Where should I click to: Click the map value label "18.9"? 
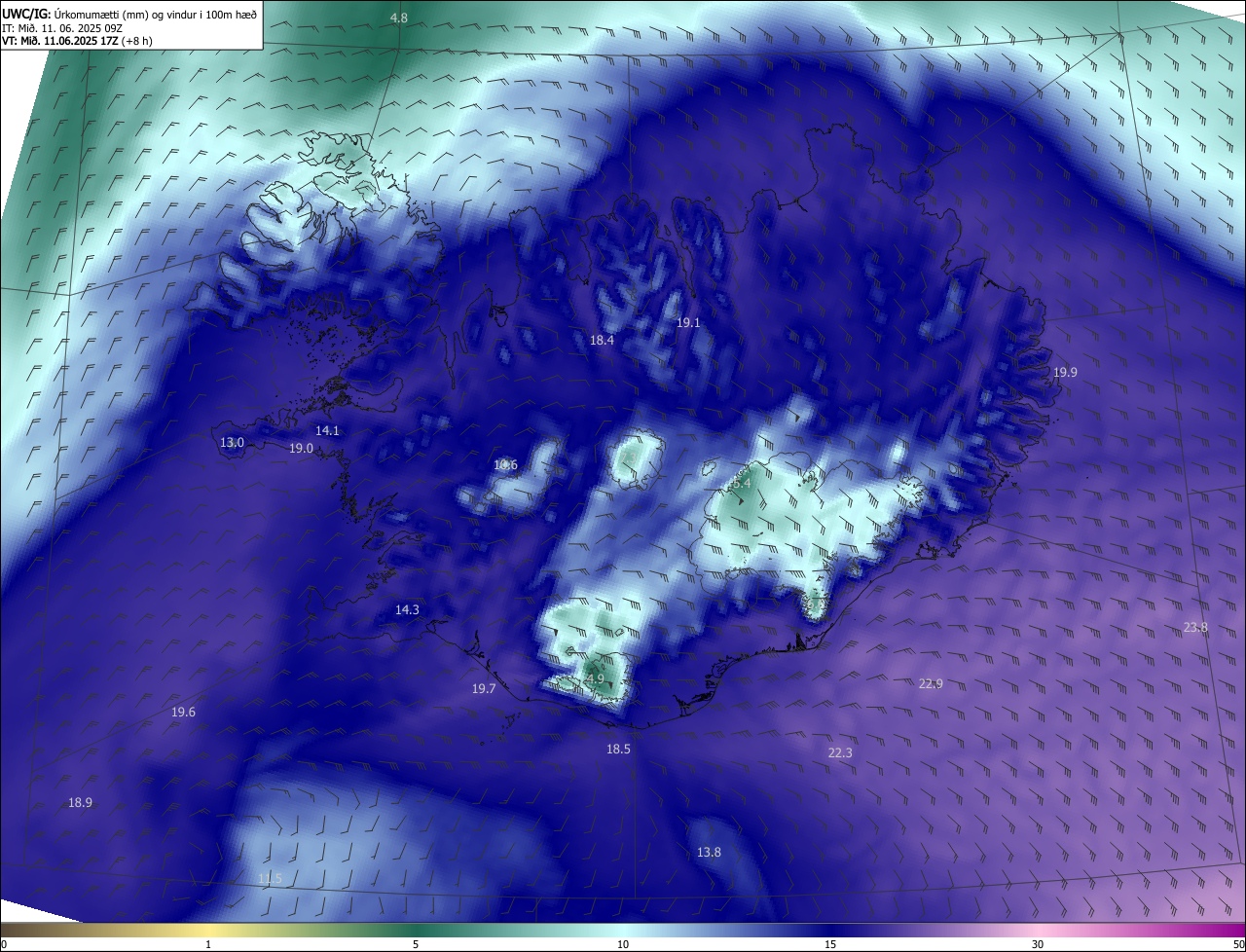pyautogui.click(x=80, y=803)
